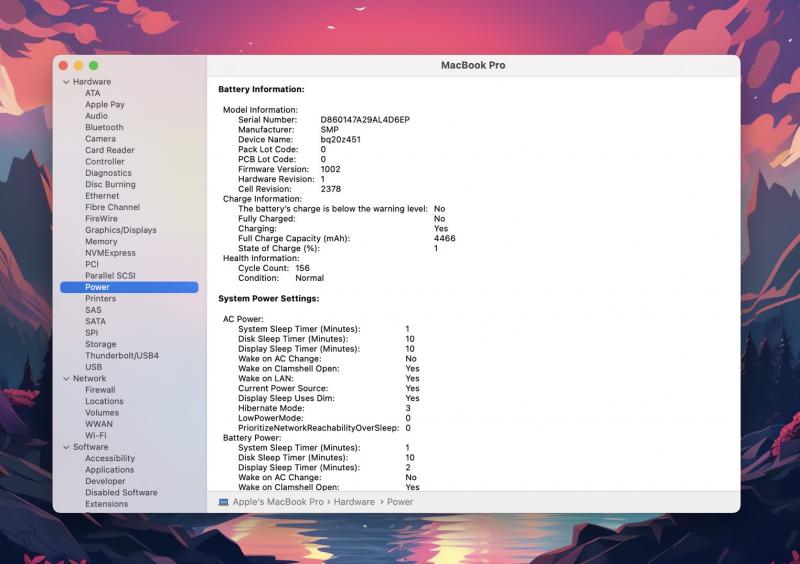This screenshot has height=564, width=800.
Task: Click Apple's MacBook Pro in path bar
Action: point(278,502)
